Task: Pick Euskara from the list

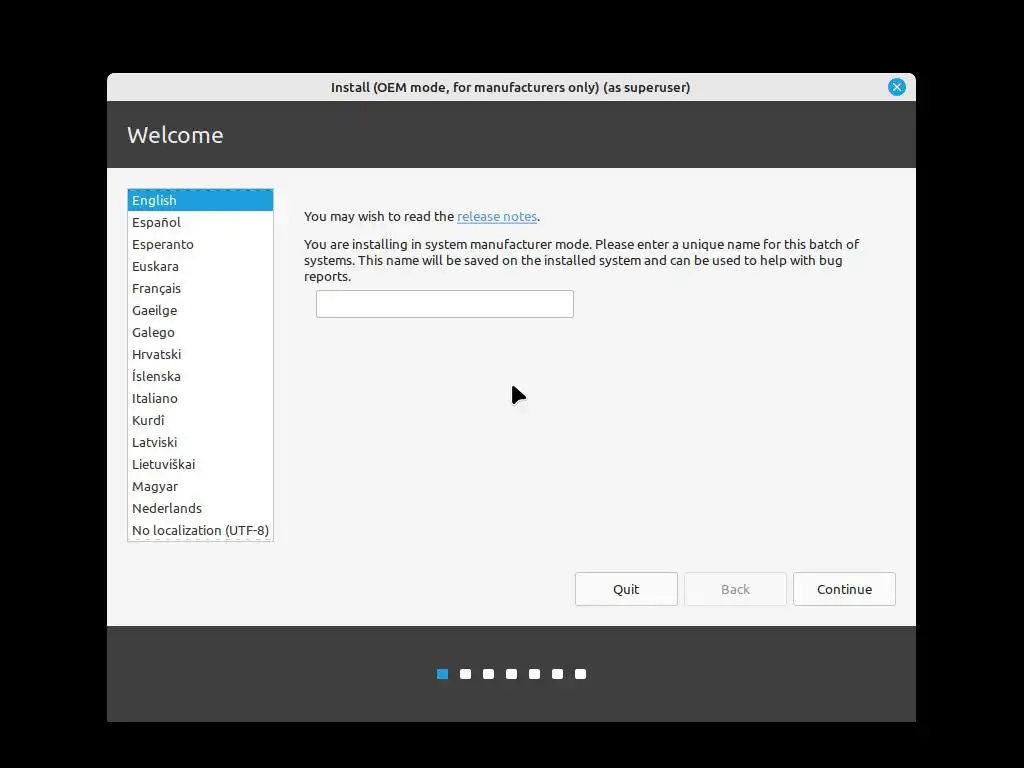Action: [200, 266]
